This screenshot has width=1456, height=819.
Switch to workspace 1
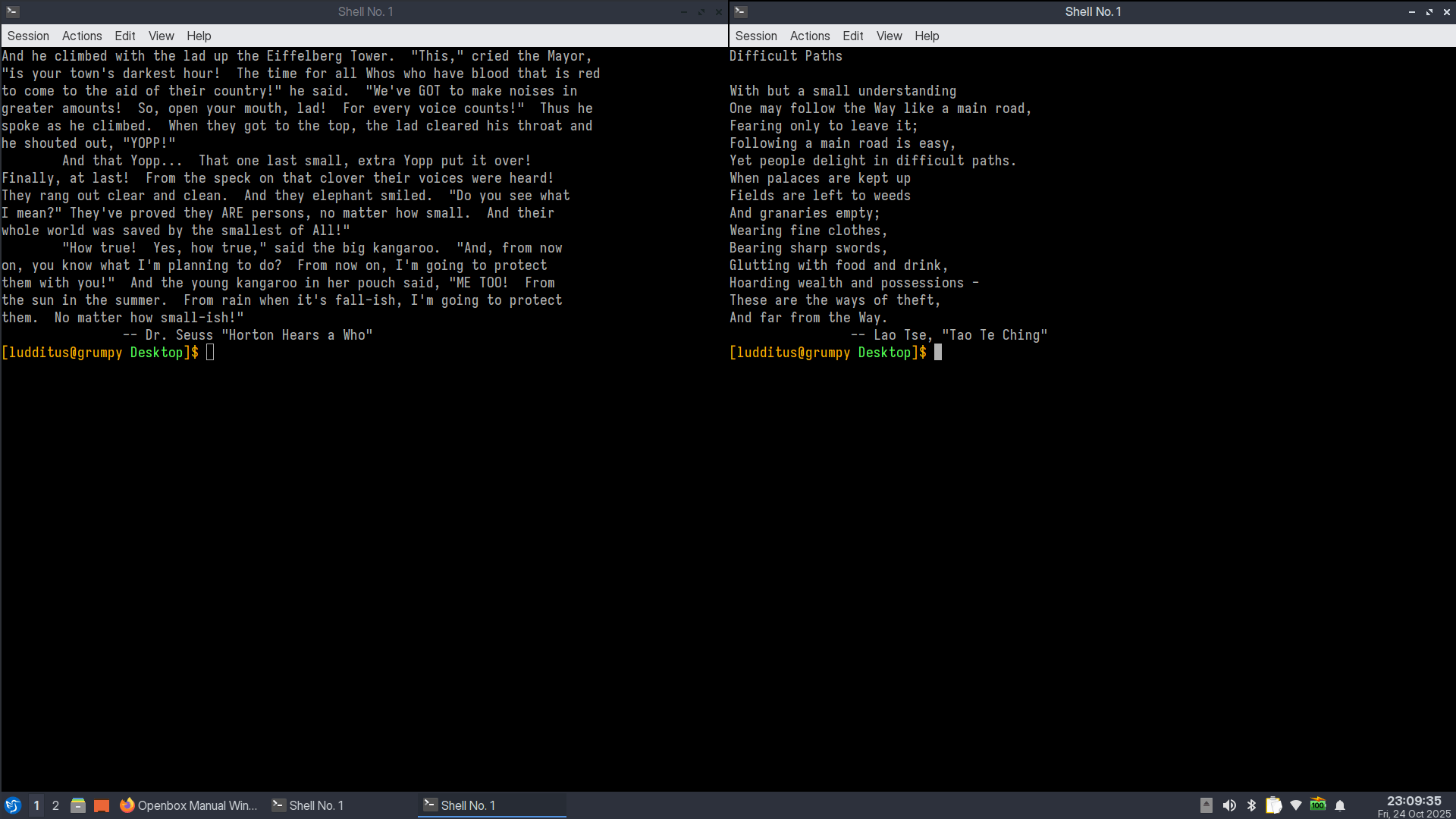[x=36, y=805]
